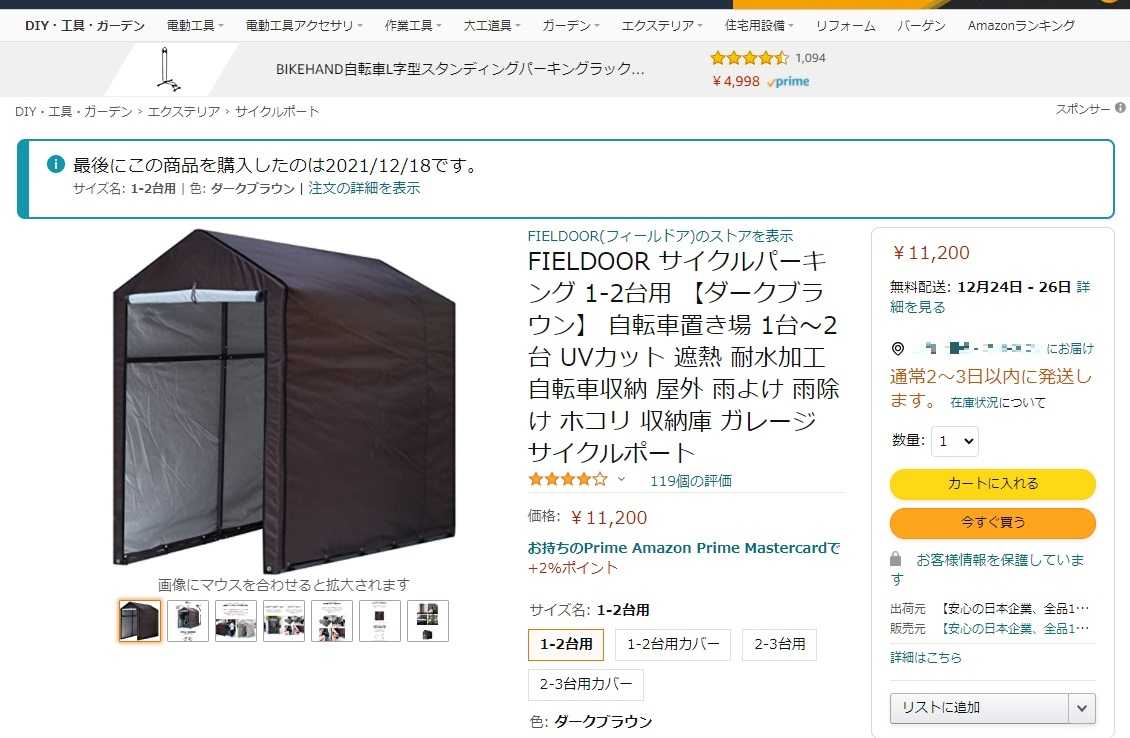The height and width of the screenshot is (738, 1130).
Task: Open the star rating breakdown chevron
Action: (x=621, y=479)
